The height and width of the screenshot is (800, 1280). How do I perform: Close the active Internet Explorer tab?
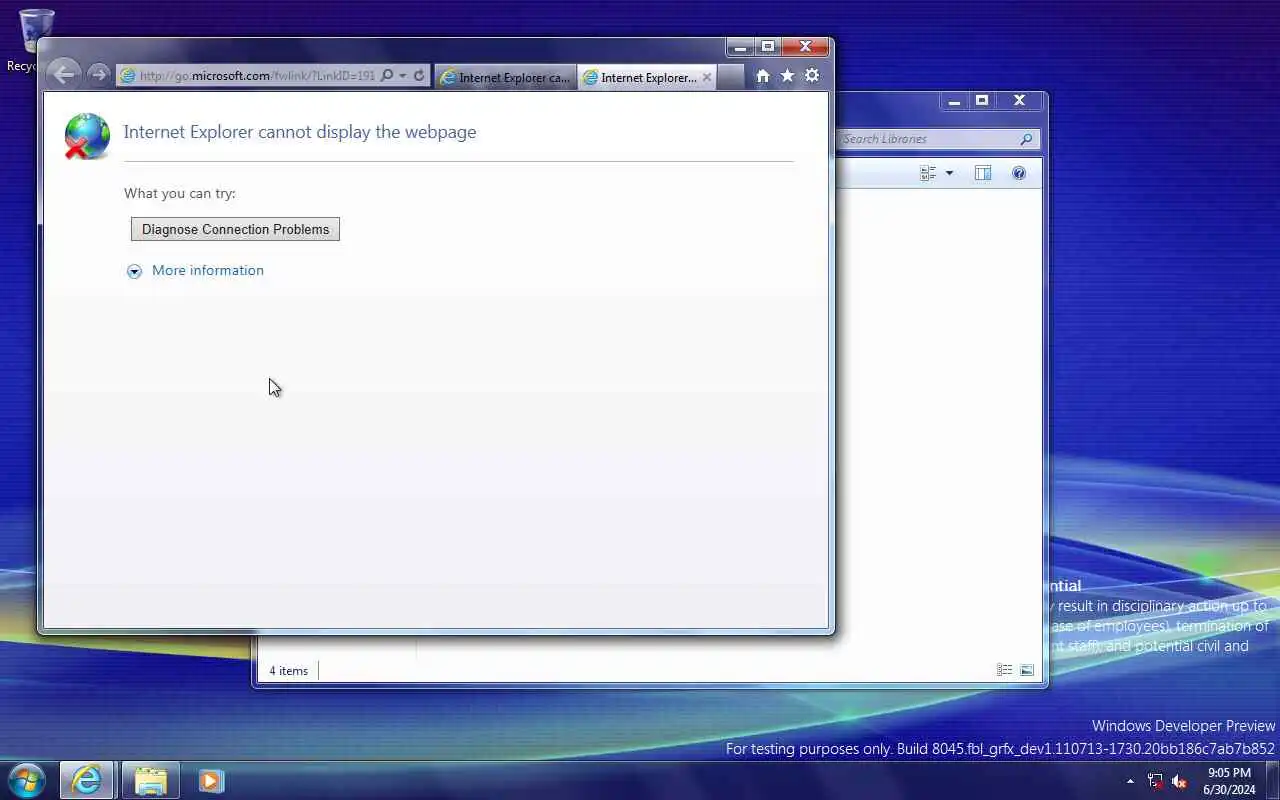707,77
